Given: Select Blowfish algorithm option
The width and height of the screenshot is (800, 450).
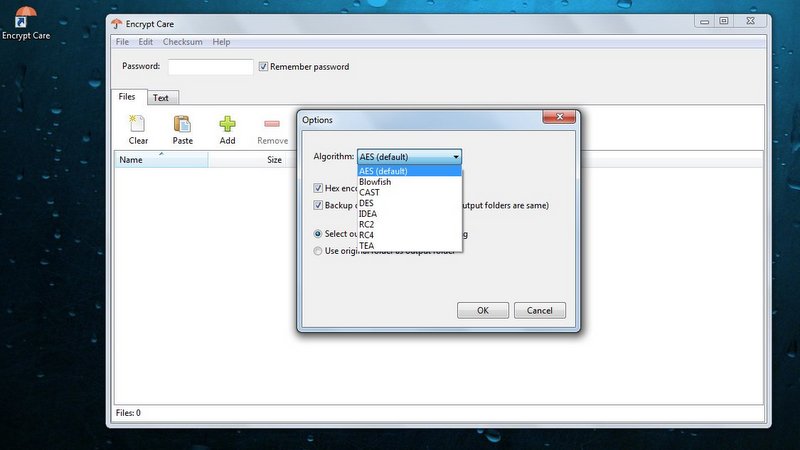Looking at the screenshot, I should (410, 182).
